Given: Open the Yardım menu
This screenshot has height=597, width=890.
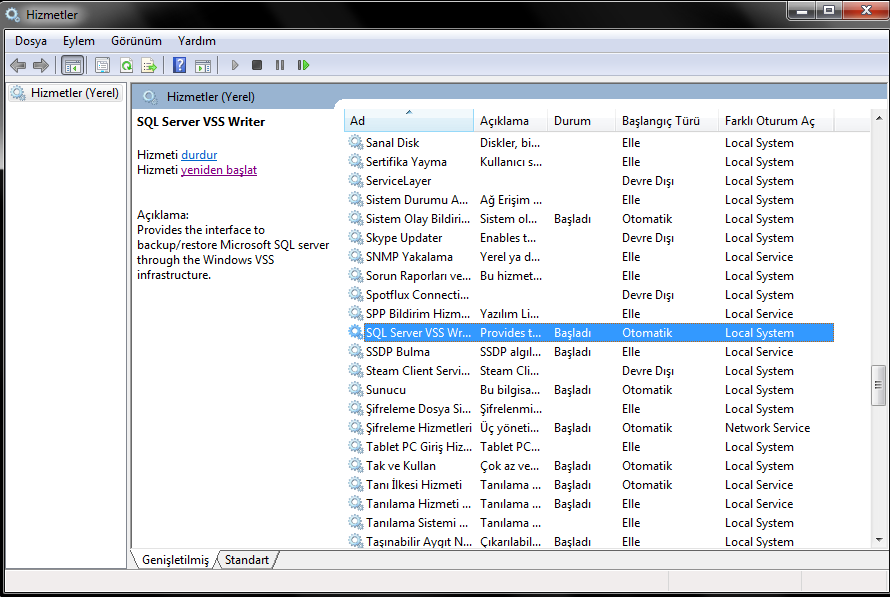Looking at the screenshot, I should [196, 41].
